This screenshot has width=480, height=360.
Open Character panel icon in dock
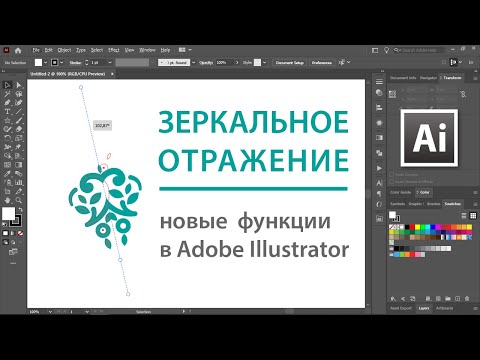(x=379, y=183)
